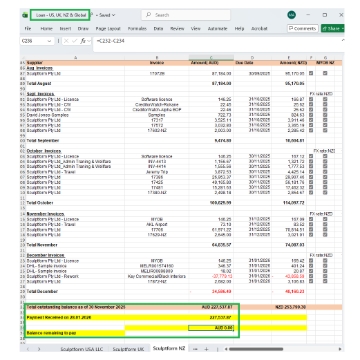Switch to the Data ribbon tab
Screen dimensions: 360x360
pyautogui.click(x=158, y=29)
